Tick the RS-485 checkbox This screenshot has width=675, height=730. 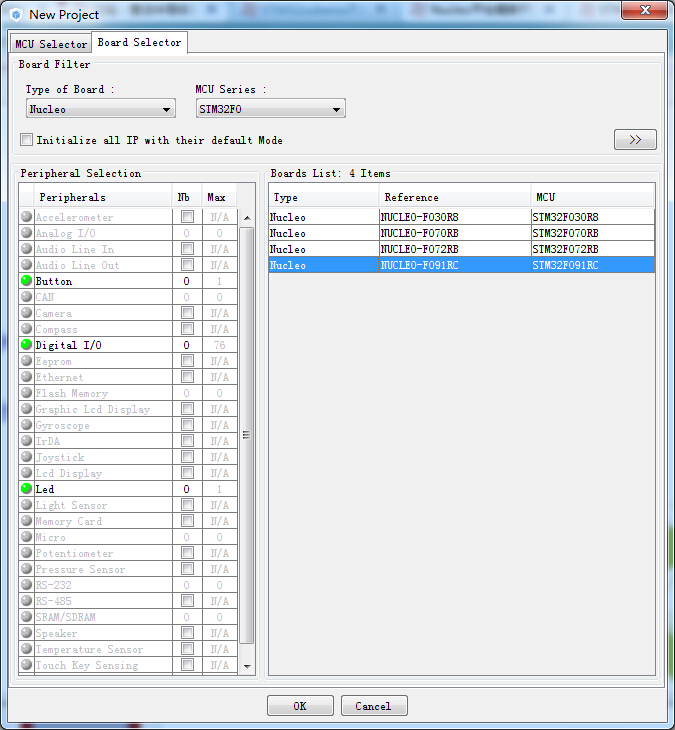click(187, 601)
